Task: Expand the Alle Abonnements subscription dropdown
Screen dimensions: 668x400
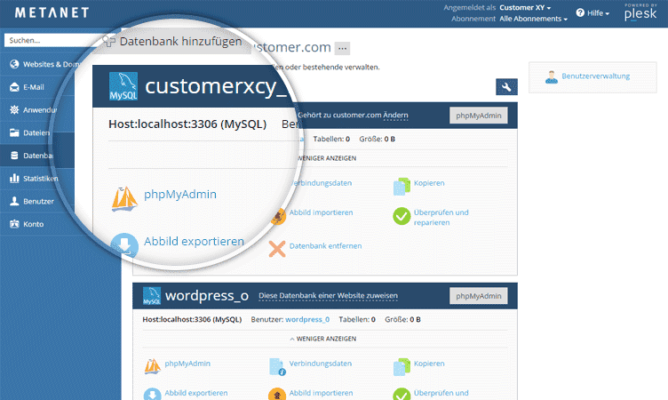Action: click(533, 19)
